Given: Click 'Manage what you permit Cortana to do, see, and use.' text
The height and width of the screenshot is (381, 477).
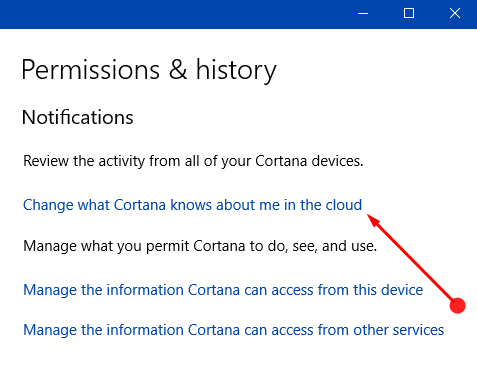Looking at the screenshot, I should pyautogui.click(x=200, y=246).
